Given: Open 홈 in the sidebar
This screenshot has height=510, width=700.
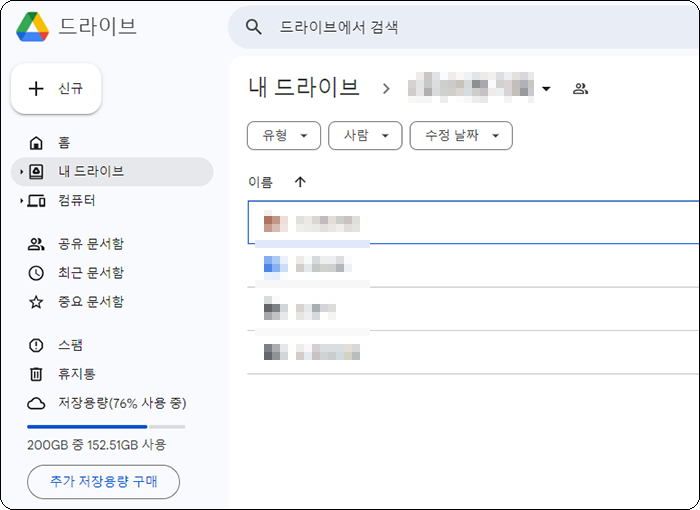Looking at the screenshot, I should click(x=112, y=143).
